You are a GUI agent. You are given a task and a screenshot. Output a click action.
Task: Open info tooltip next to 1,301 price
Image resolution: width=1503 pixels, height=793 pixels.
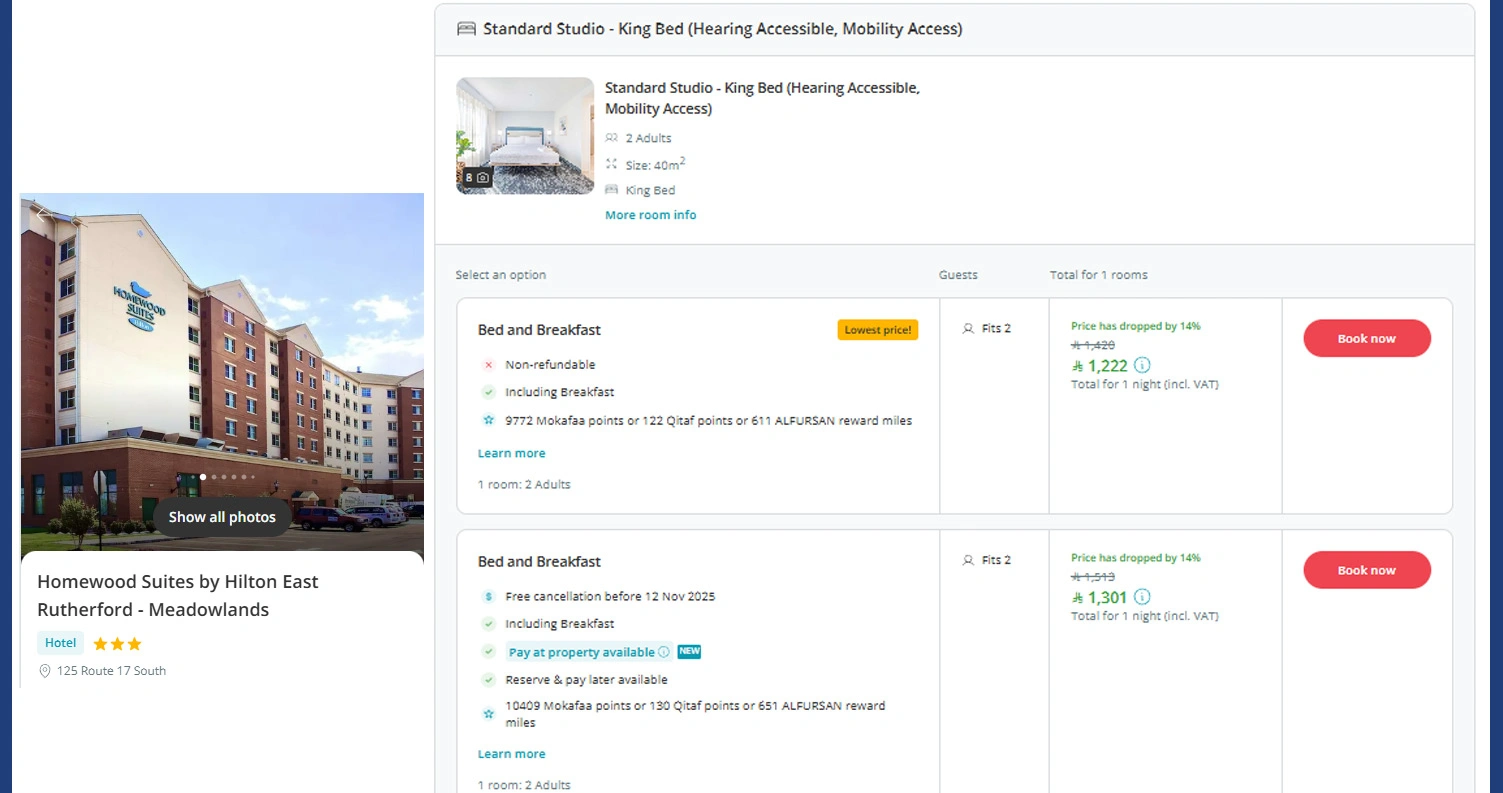[x=1140, y=597]
